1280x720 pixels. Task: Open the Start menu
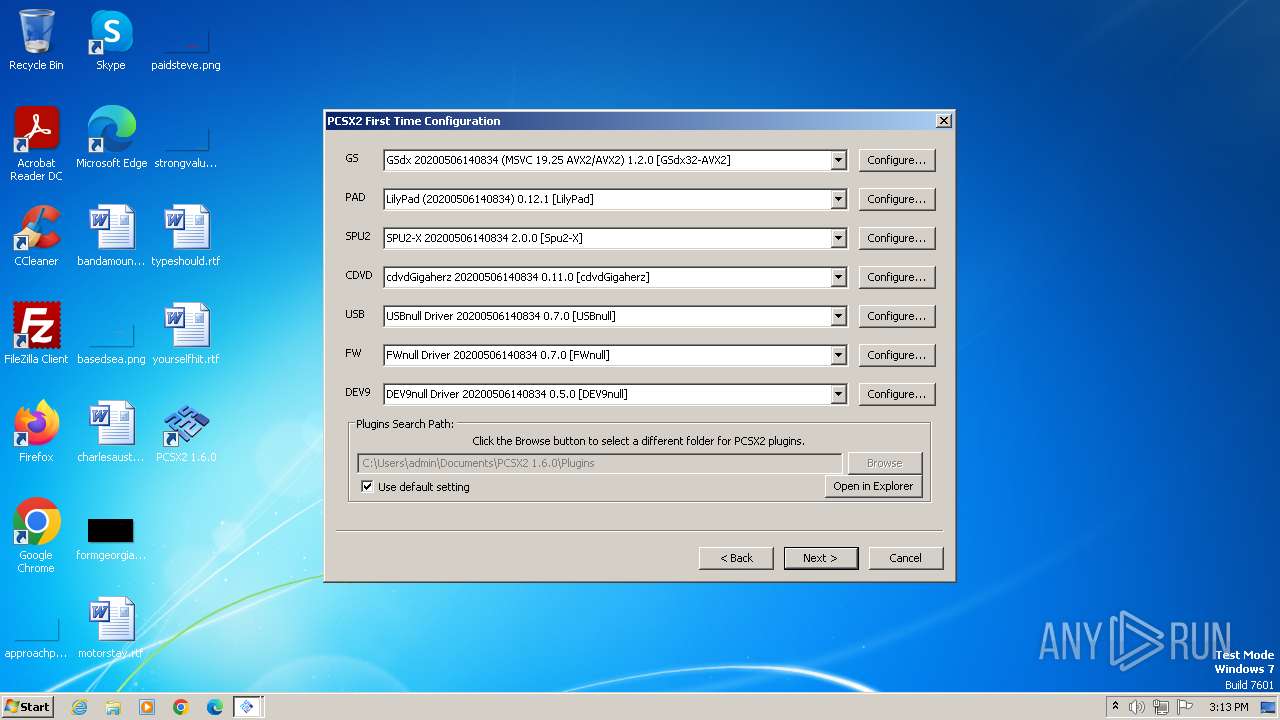28,707
